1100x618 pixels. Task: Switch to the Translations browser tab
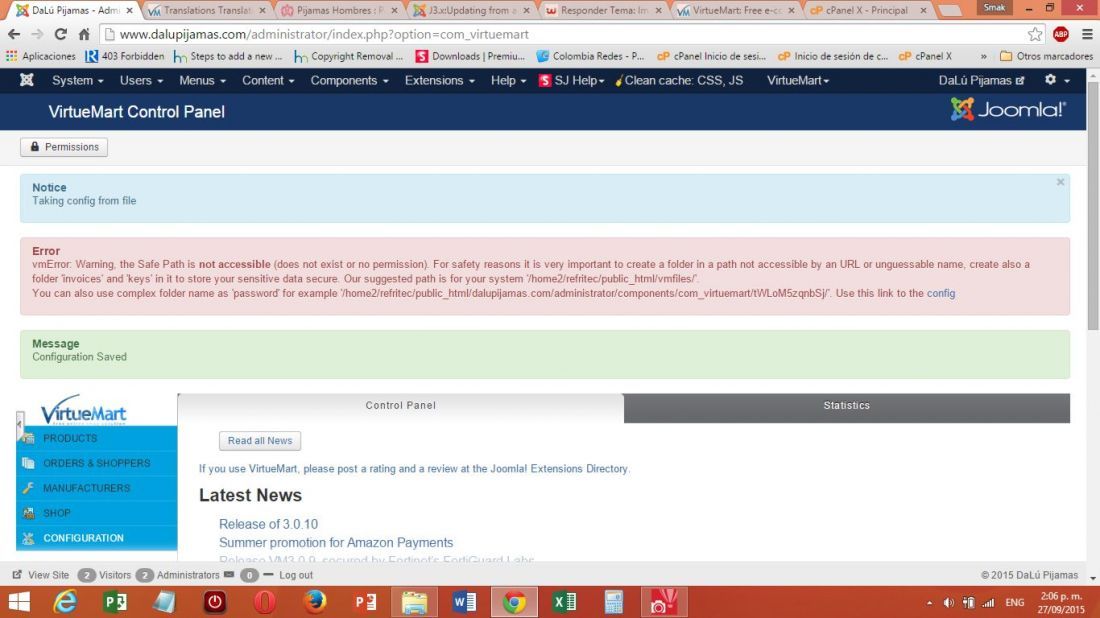(207, 11)
